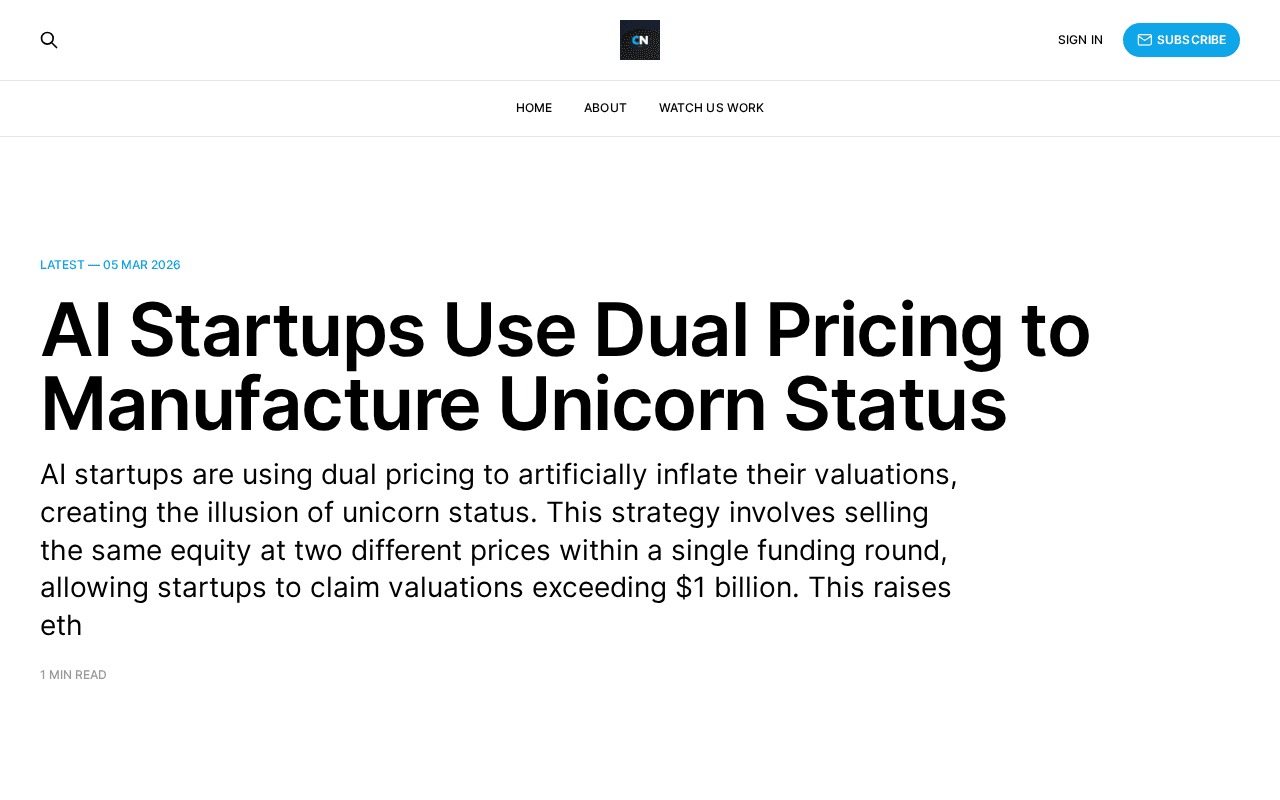This screenshot has width=1280, height=800.
Task: Click the CN site logo
Action: (640, 40)
